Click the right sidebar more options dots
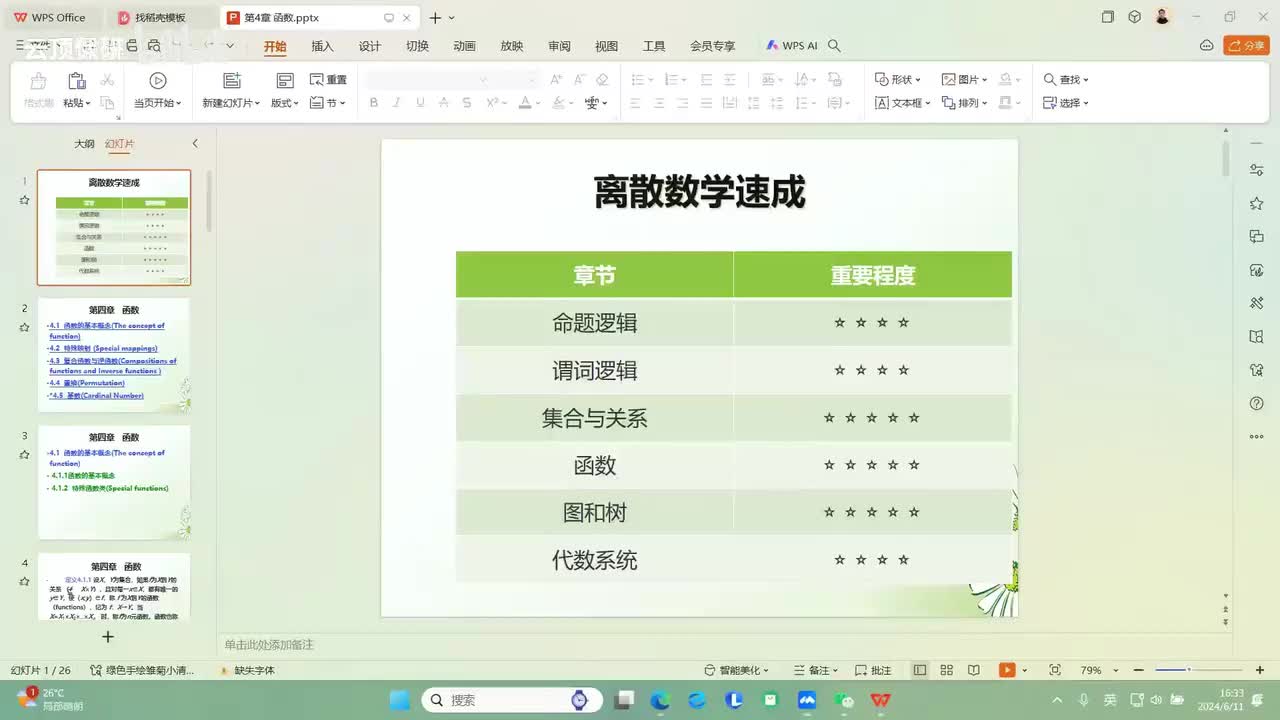Screen dimensions: 1280x720 coord(1257,437)
